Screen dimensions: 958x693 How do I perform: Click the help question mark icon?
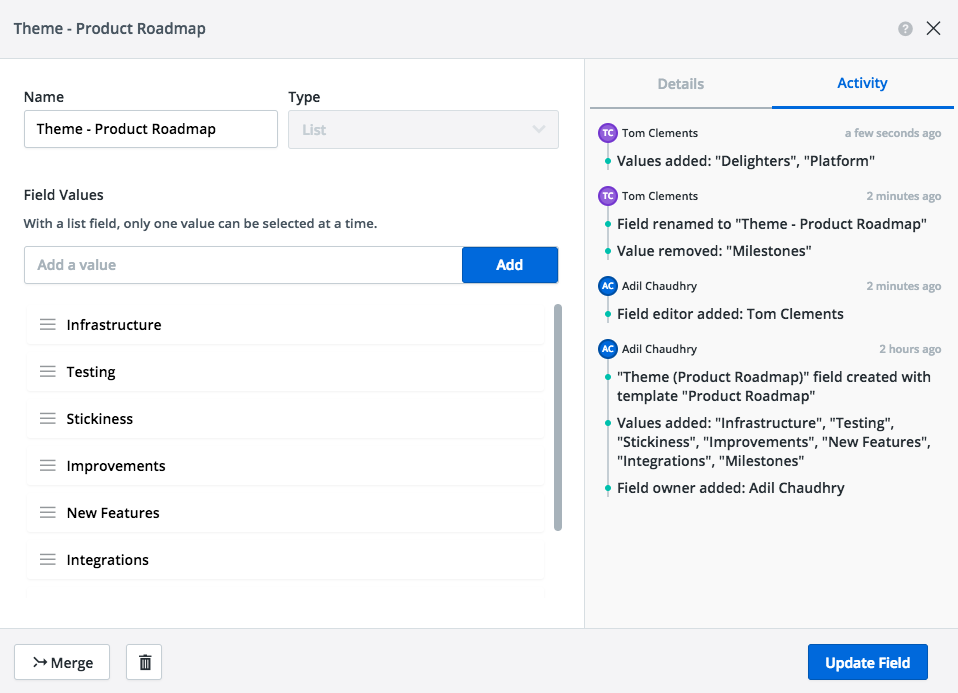[x=905, y=29]
